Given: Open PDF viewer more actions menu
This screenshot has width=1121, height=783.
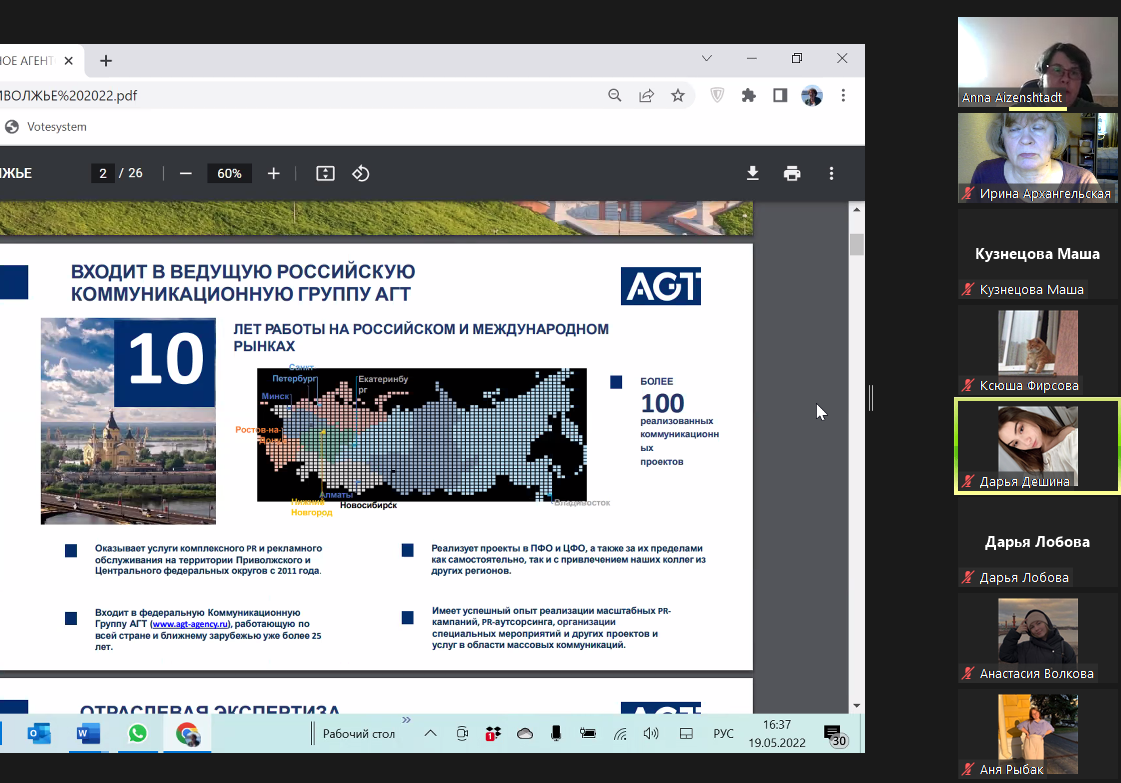Looking at the screenshot, I should 831,173.
